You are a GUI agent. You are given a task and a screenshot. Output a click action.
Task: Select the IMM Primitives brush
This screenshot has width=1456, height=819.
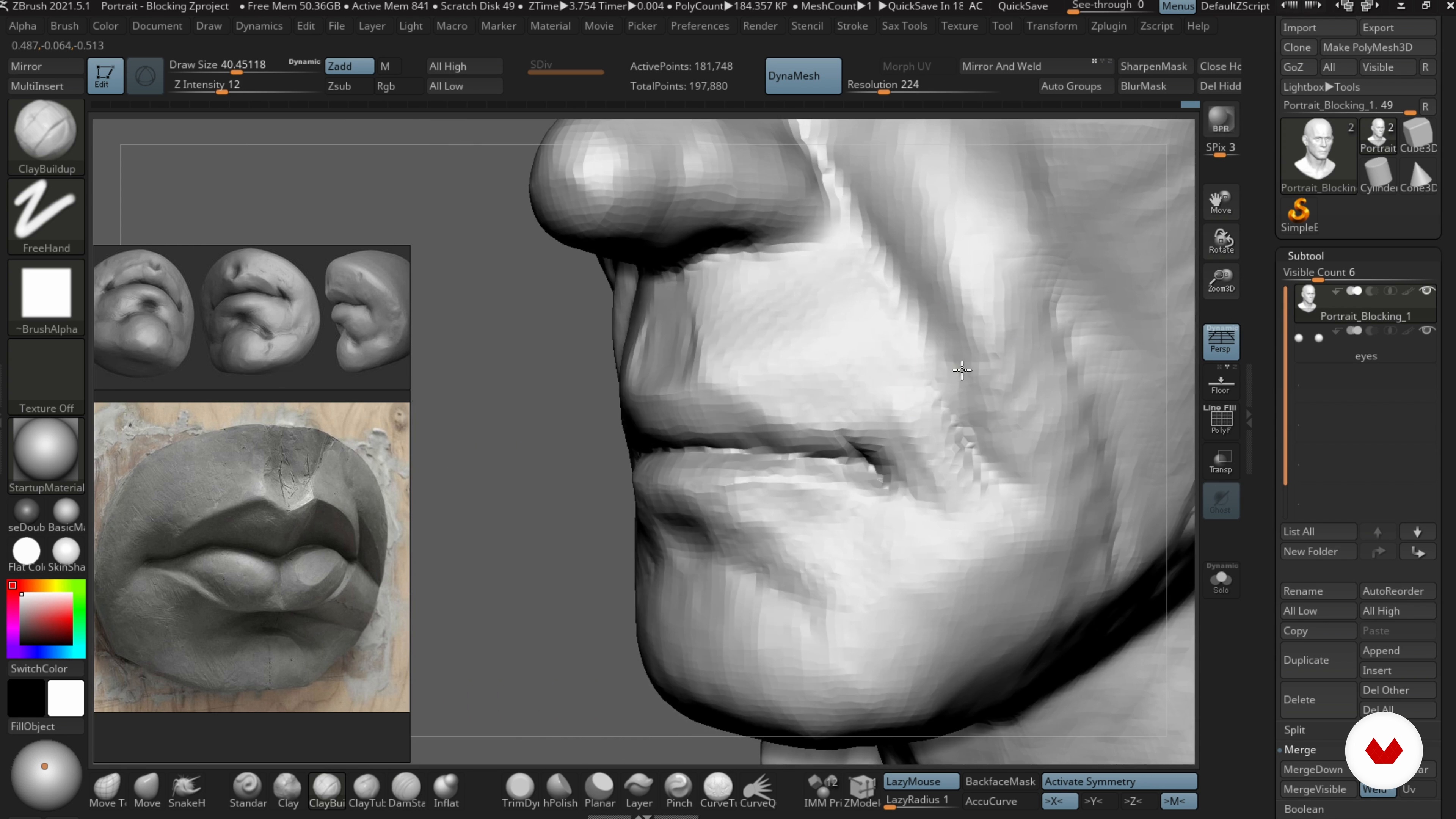tap(822, 791)
